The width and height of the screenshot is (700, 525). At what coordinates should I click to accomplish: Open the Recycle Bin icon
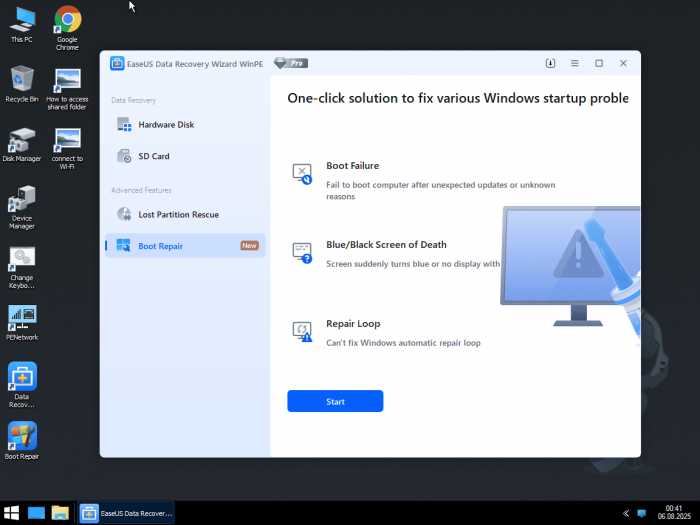pyautogui.click(x=22, y=84)
